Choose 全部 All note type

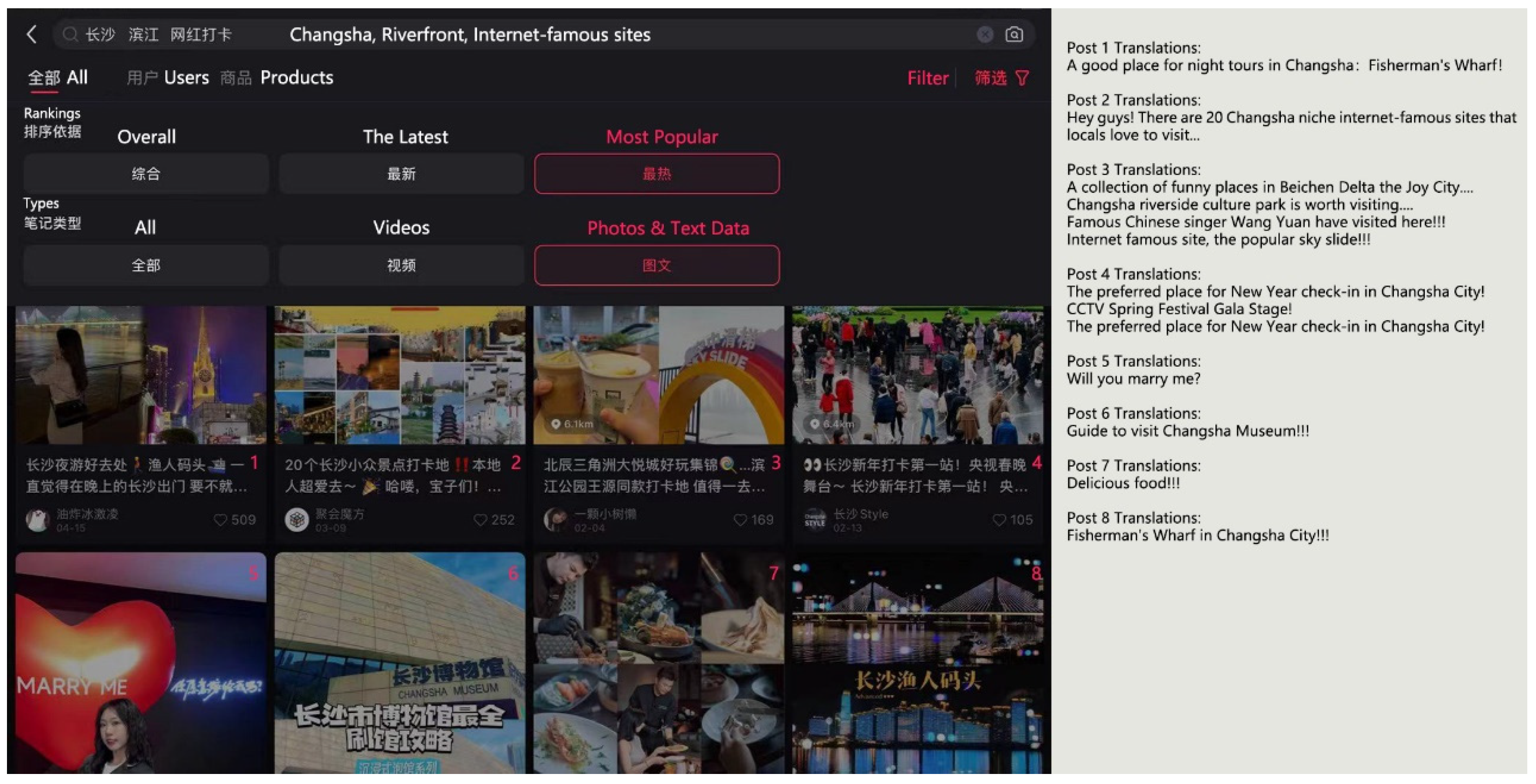pos(146,265)
